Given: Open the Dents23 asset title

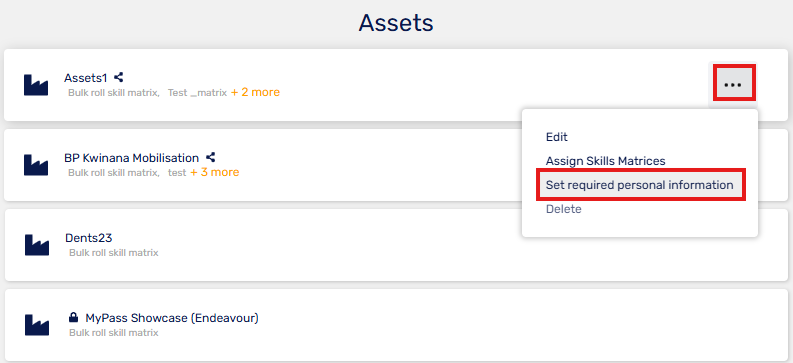Looking at the screenshot, I should click(89, 238).
